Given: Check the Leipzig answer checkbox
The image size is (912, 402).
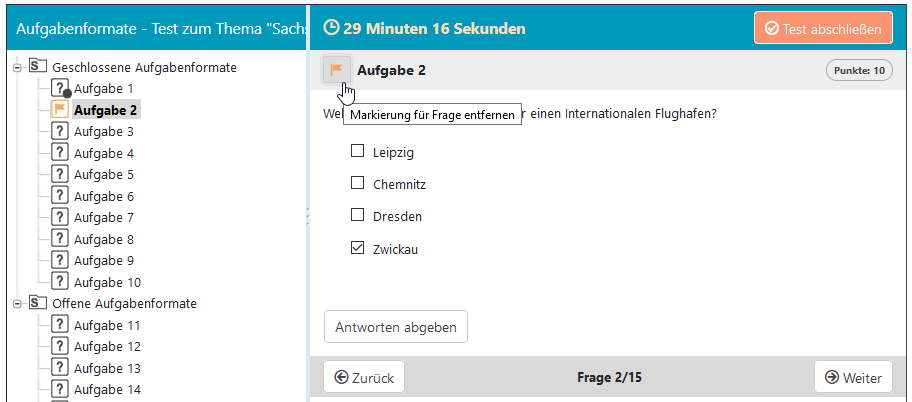Looking at the screenshot, I should tap(357, 152).
